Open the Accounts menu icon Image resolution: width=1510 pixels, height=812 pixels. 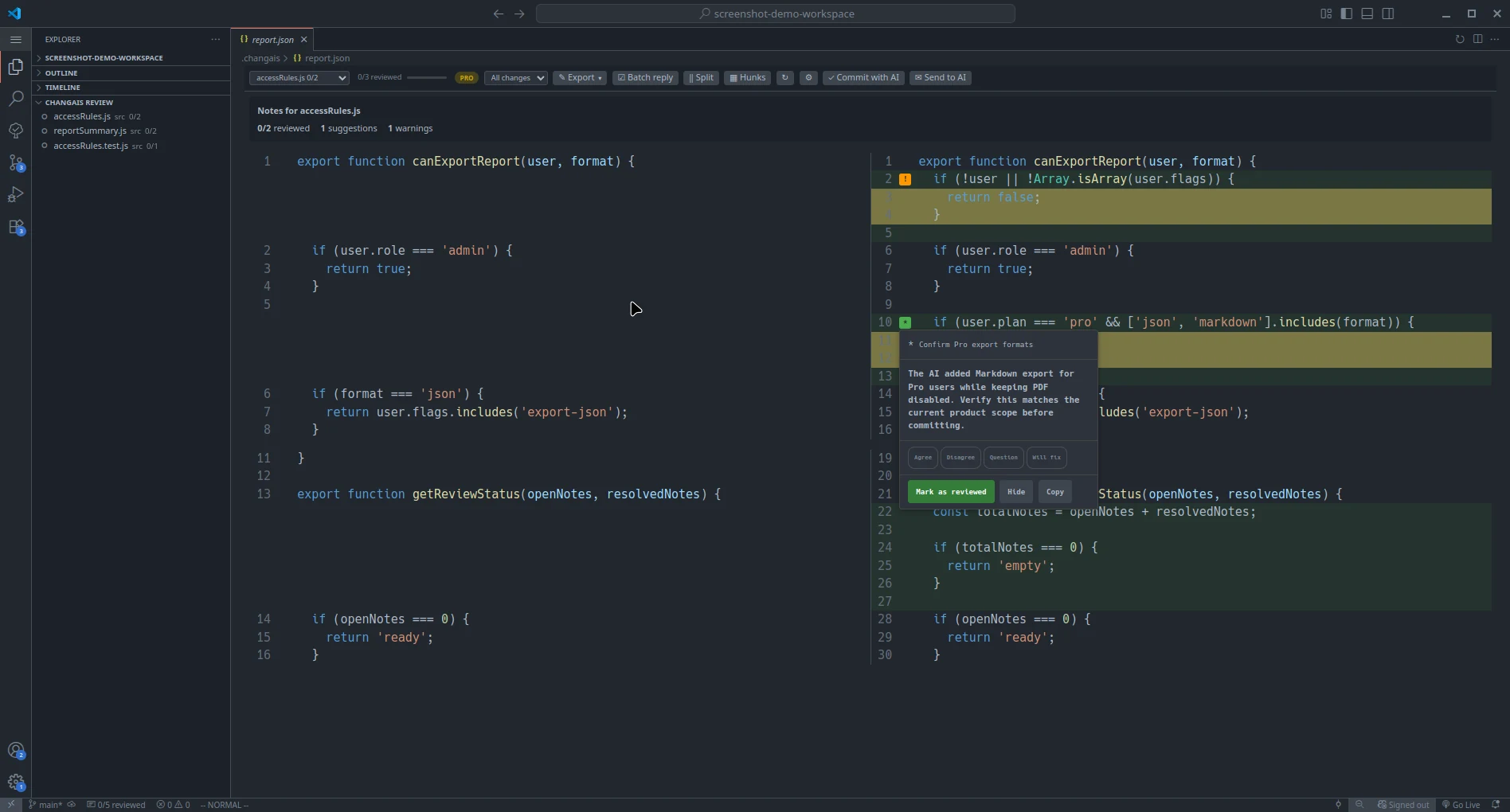(x=16, y=750)
